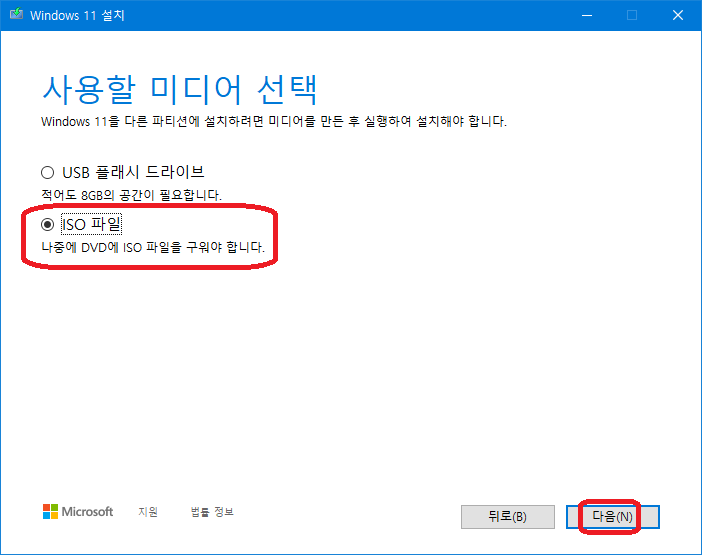Click the sentence starting Windows 11을 다른 파티션에
Screen dimensions: 702x555
[274, 121]
